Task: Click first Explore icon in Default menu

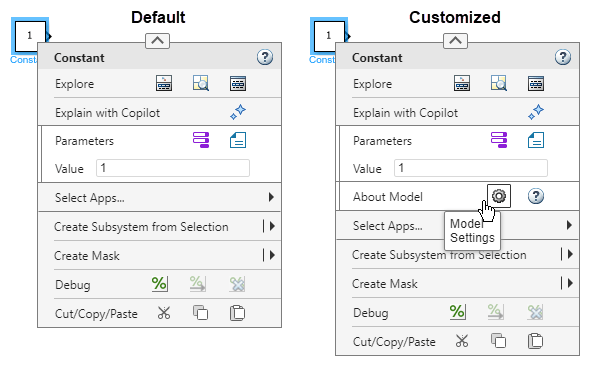Action: pos(164,83)
